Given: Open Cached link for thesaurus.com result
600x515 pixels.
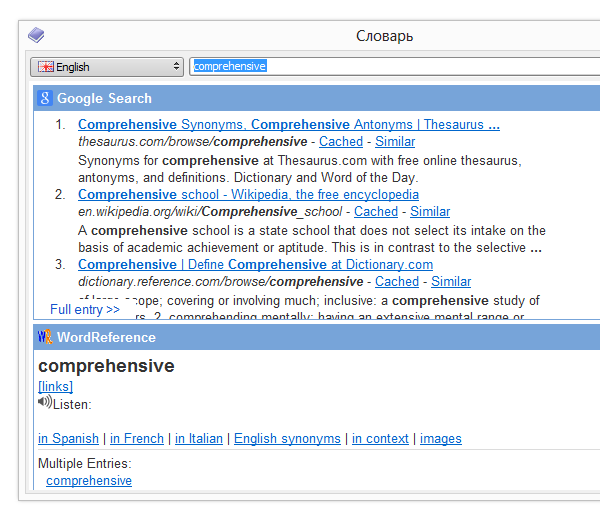Looking at the screenshot, I should pyautogui.click(x=341, y=142).
